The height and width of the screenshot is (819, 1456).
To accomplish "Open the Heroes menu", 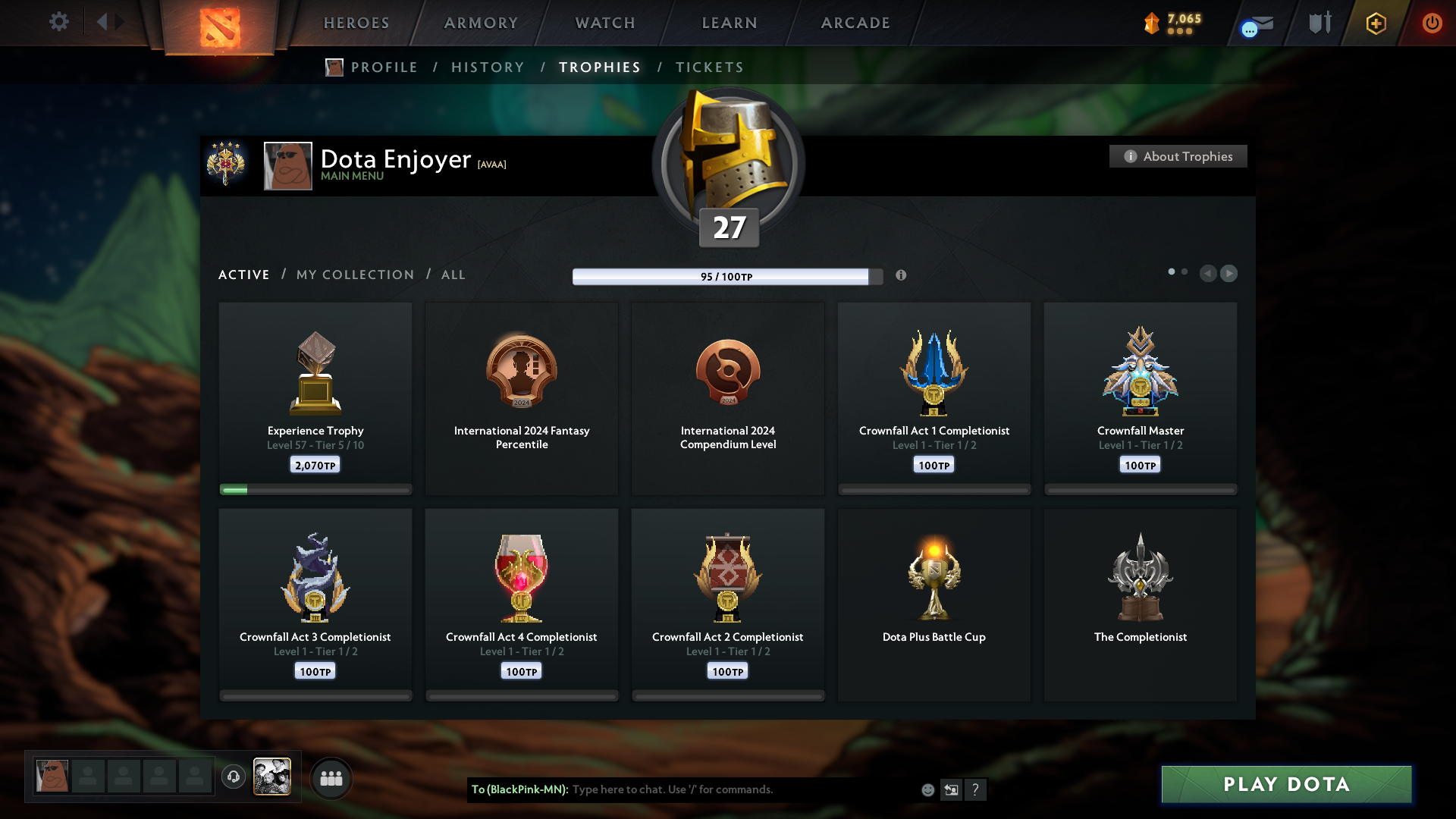I will [x=356, y=23].
